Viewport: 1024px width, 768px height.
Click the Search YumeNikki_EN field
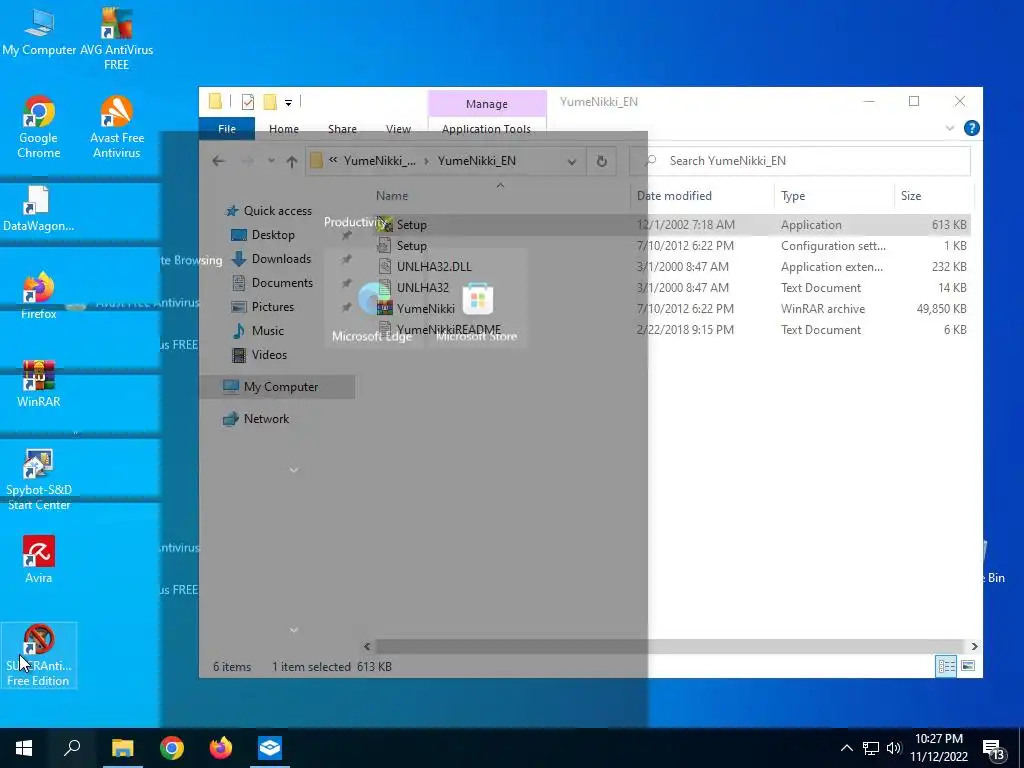click(800, 161)
